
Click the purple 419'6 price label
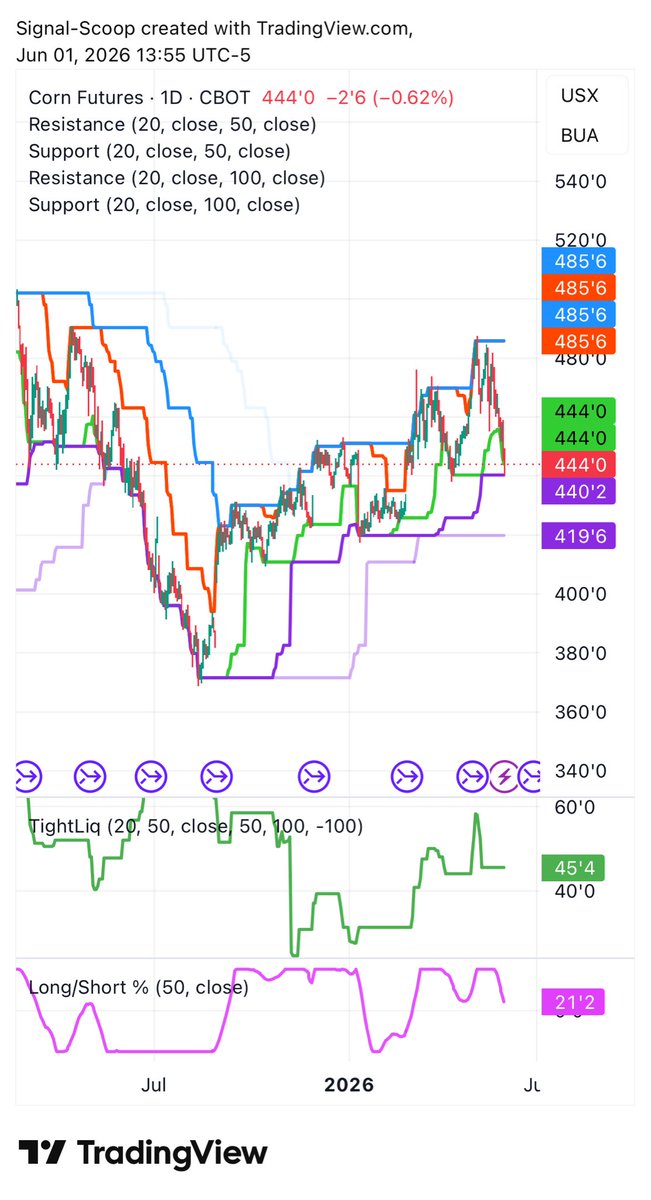point(578,535)
